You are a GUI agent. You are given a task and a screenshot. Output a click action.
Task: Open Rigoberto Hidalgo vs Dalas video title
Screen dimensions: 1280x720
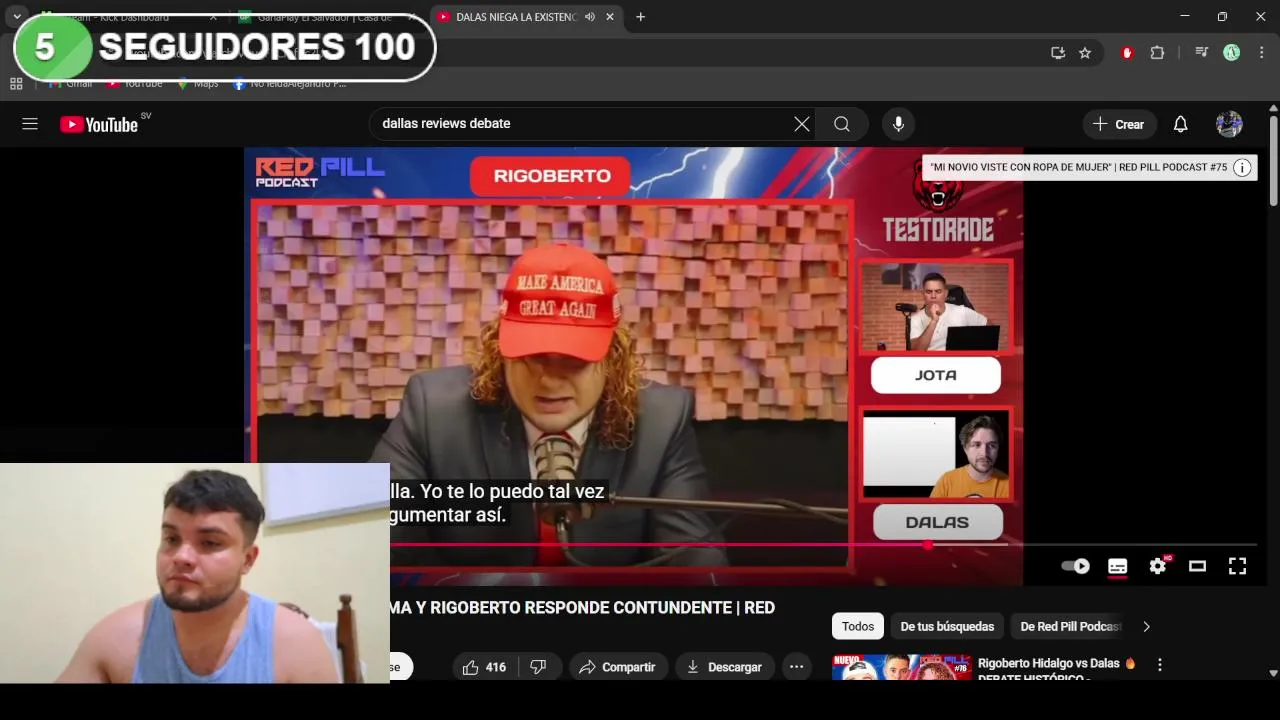tap(1057, 670)
